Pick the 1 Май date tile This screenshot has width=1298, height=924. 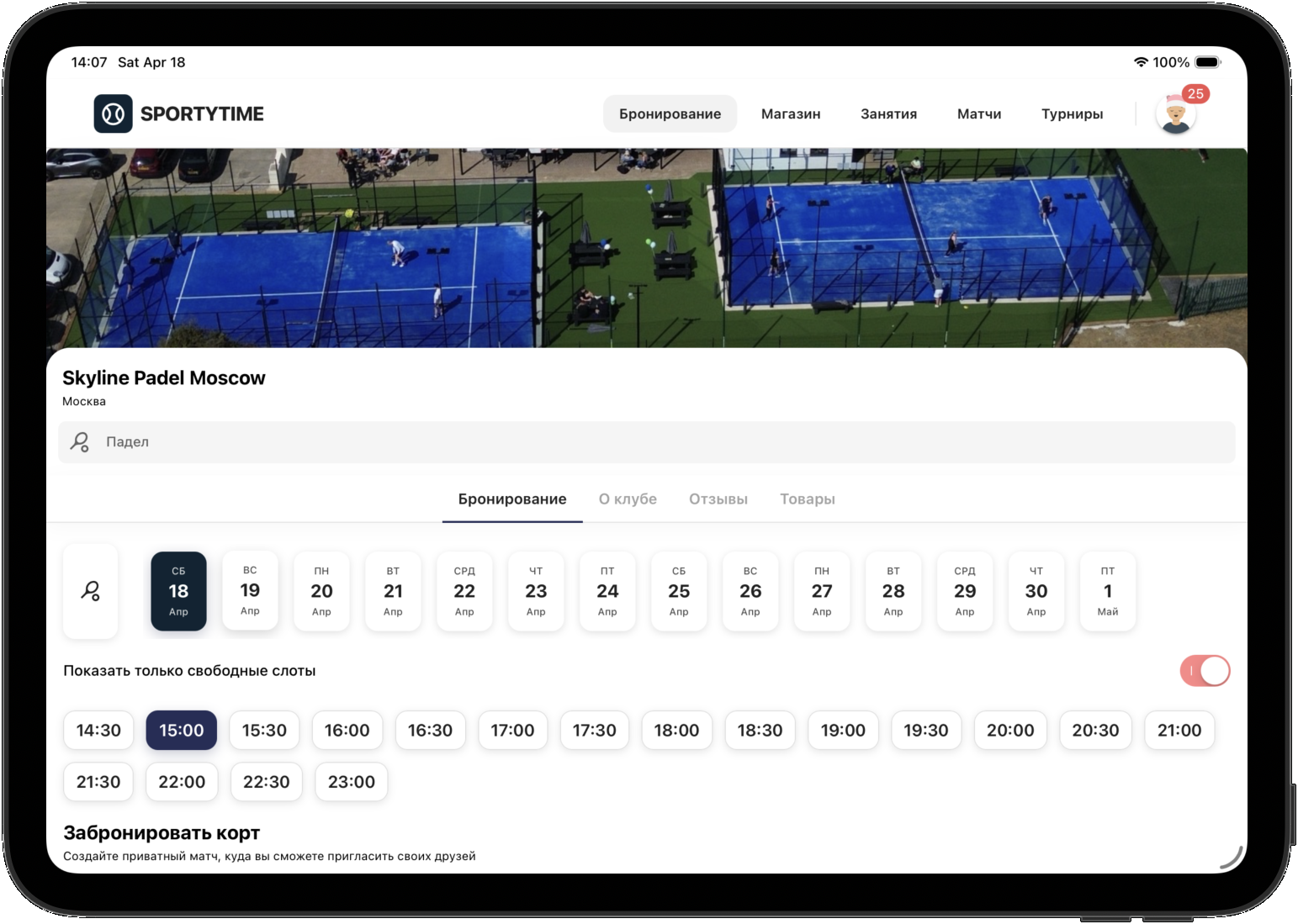[1107, 590]
